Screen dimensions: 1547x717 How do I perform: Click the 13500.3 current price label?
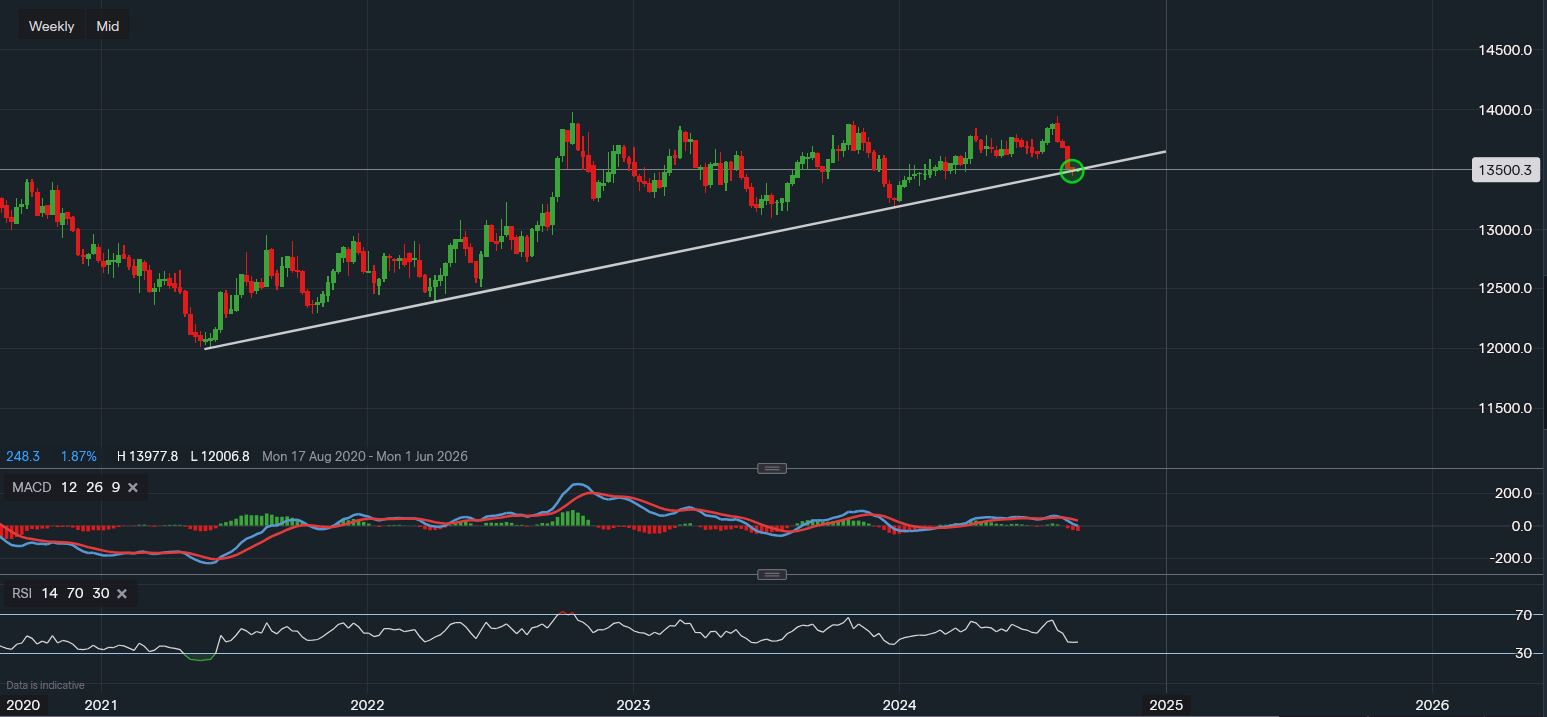click(x=1505, y=170)
